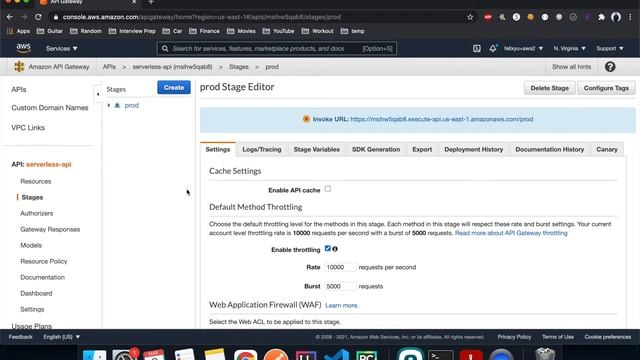Screen dimensions: 640x360
Task: Click the AWS logo home icon
Action: point(24,48)
